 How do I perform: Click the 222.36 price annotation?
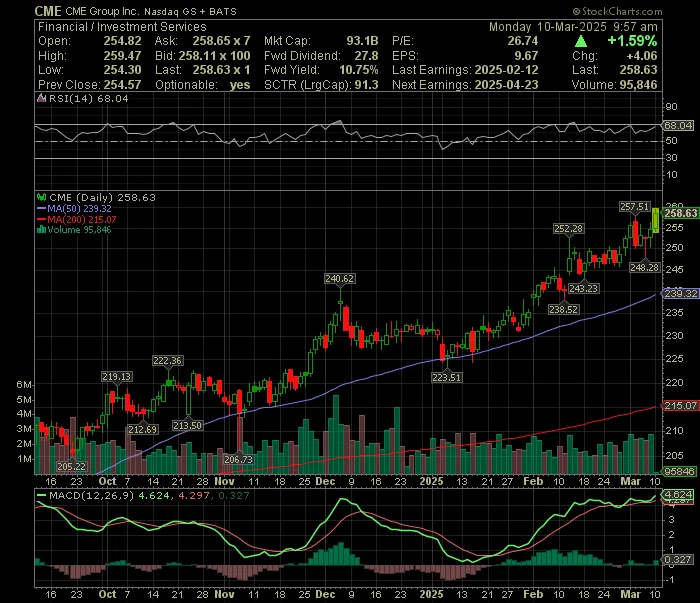point(167,361)
